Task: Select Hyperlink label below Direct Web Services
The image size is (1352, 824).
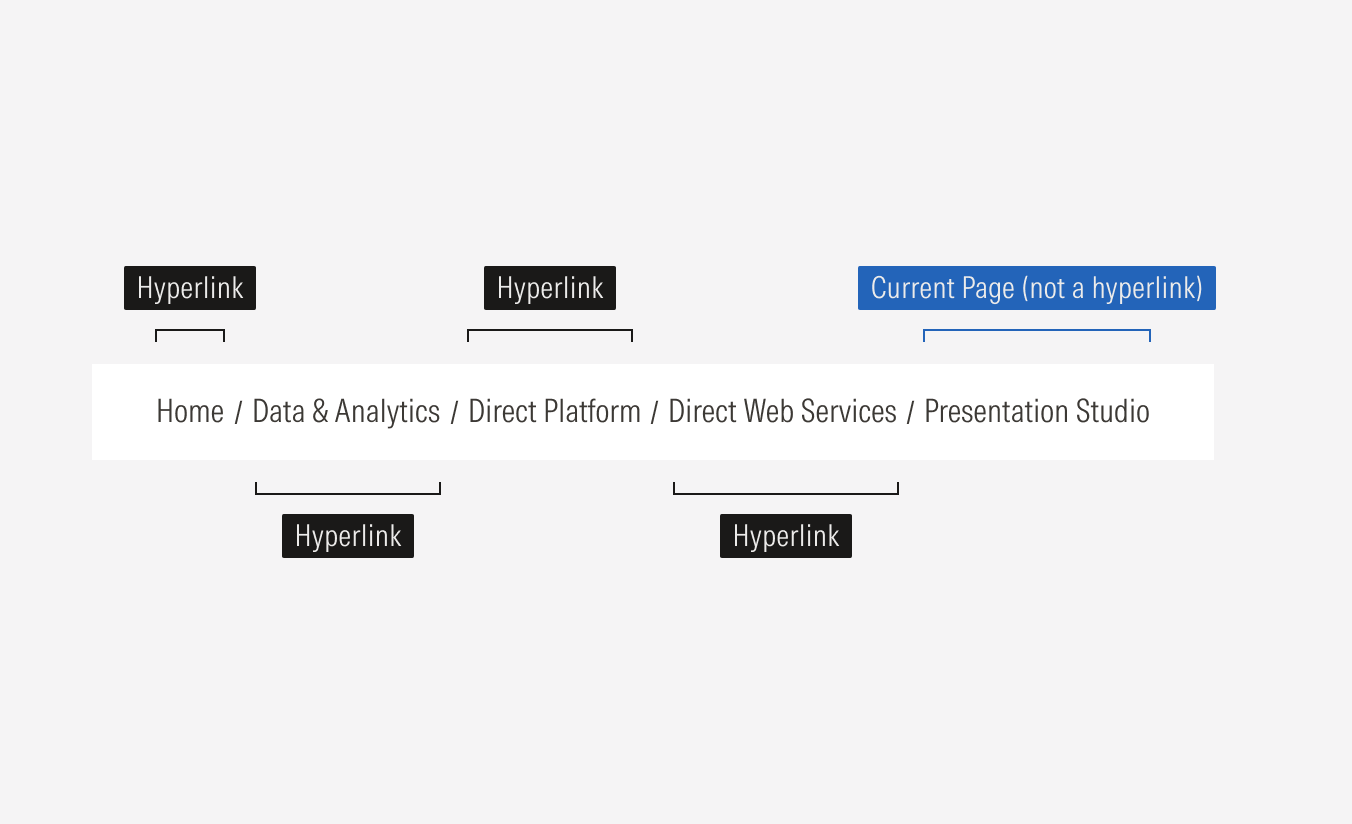Action: (786, 536)
